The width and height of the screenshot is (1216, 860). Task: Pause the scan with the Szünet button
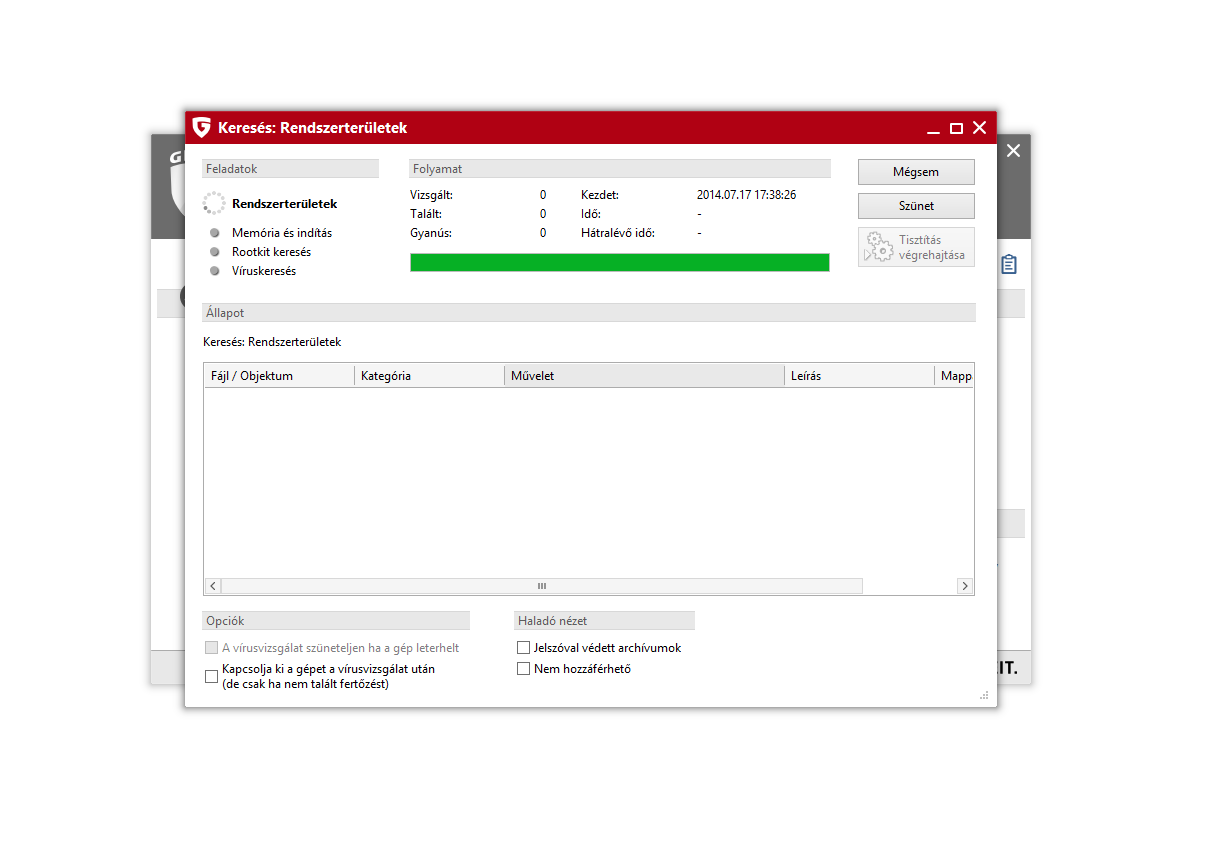[916, 206]
